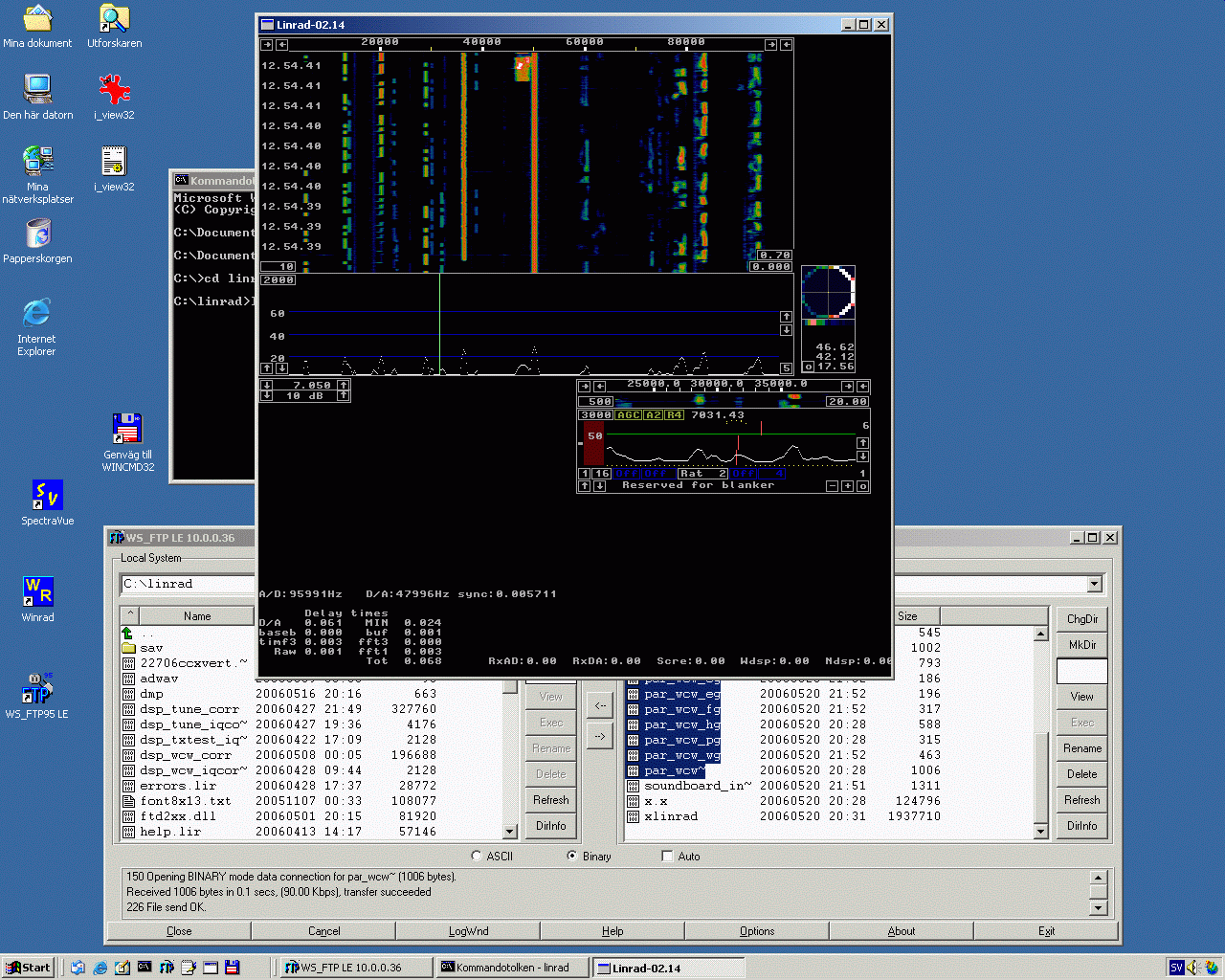Toggle the AGC setting in Linrad
Viewport: 1225px width, 980px height.
click(x=628, y=415)
